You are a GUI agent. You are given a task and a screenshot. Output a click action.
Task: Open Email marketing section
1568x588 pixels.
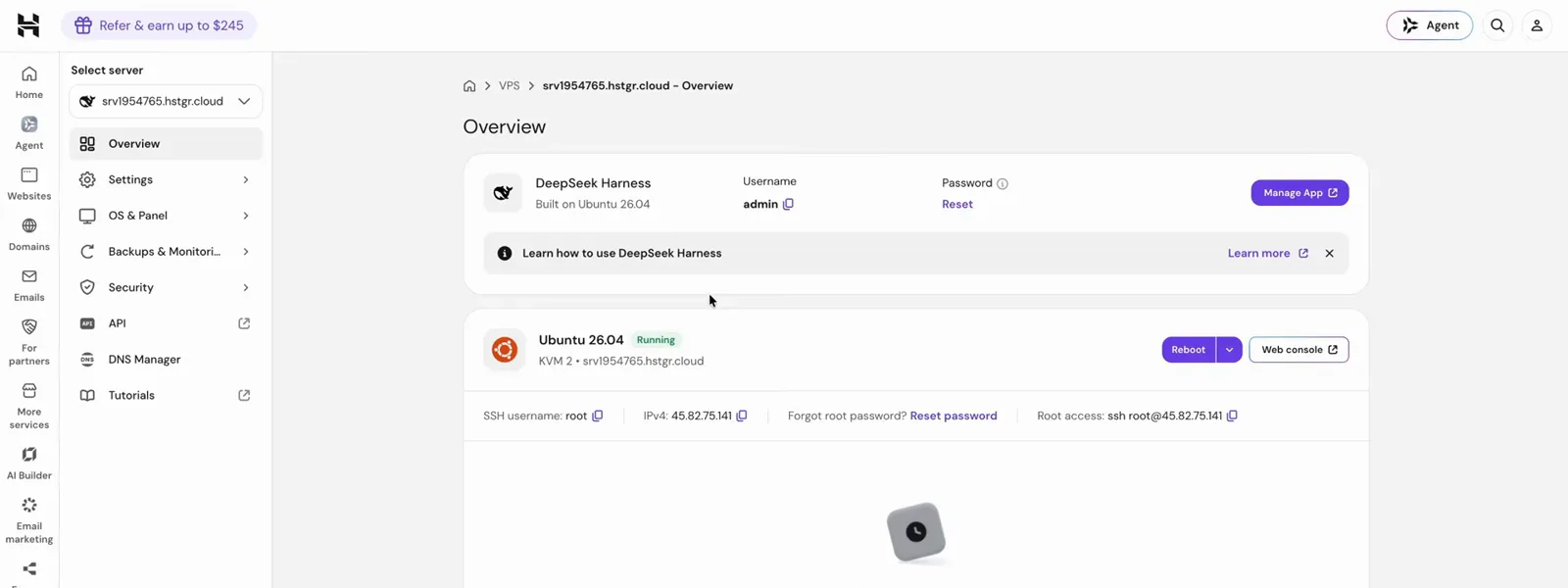point(29,520)
